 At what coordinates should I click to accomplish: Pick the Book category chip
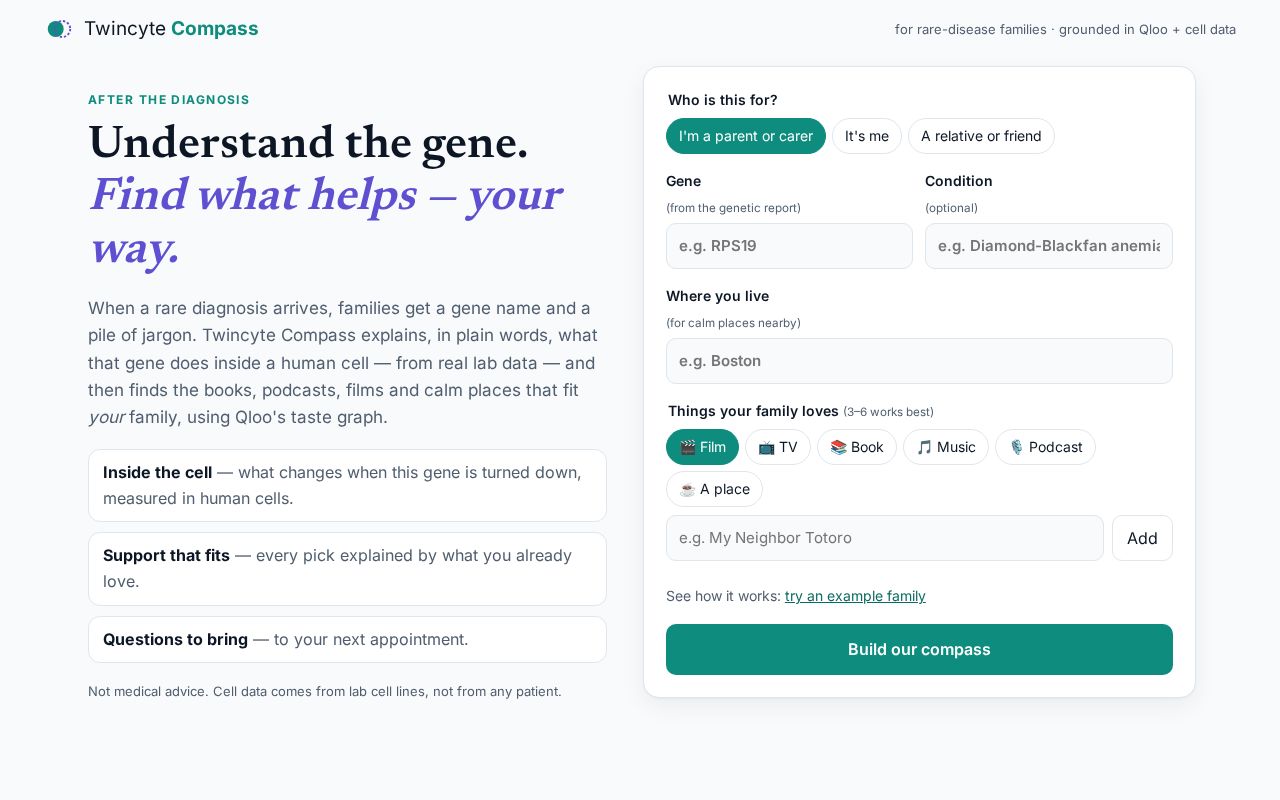[x=857, y=447]
